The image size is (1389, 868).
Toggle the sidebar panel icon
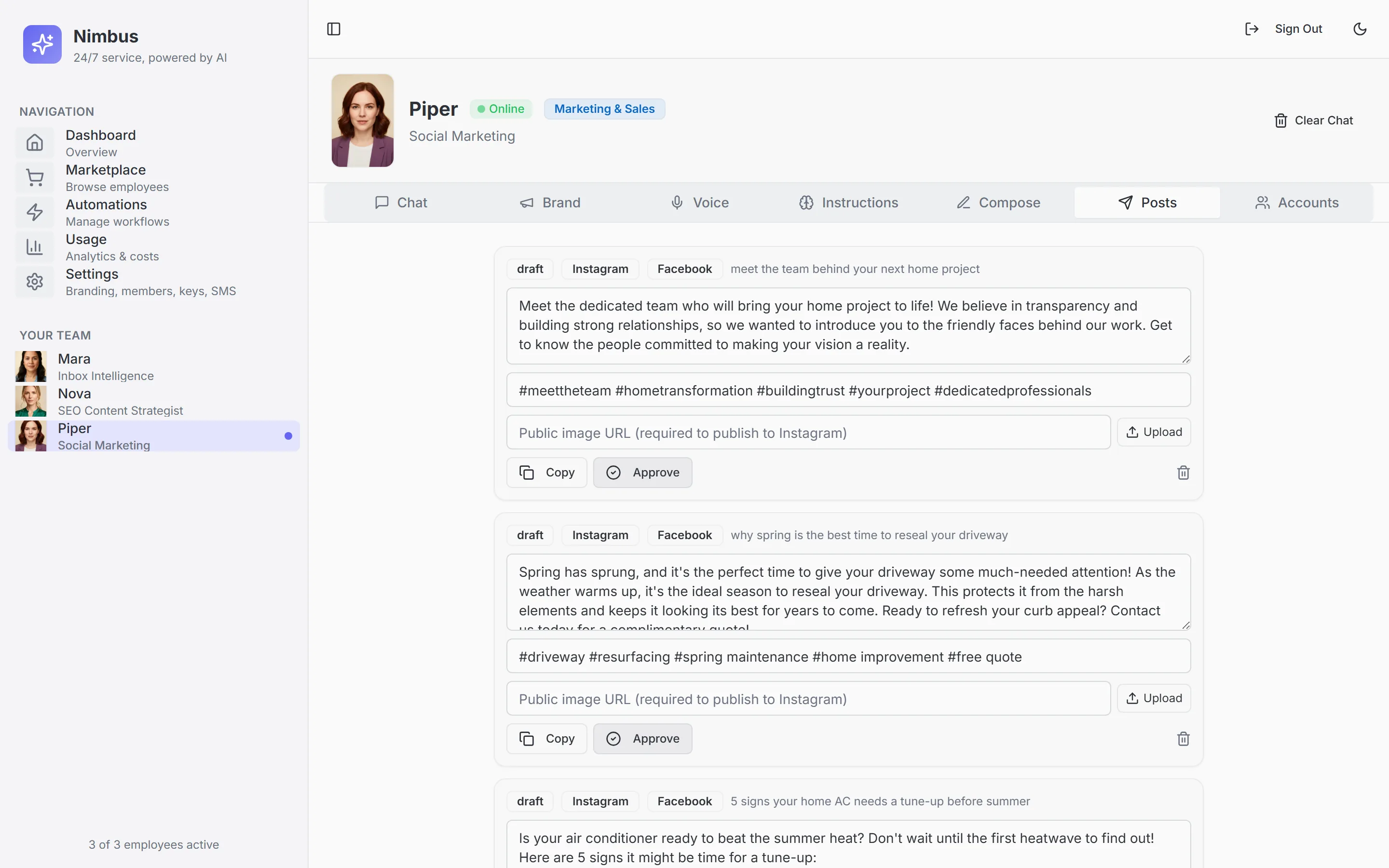[333, 29]
